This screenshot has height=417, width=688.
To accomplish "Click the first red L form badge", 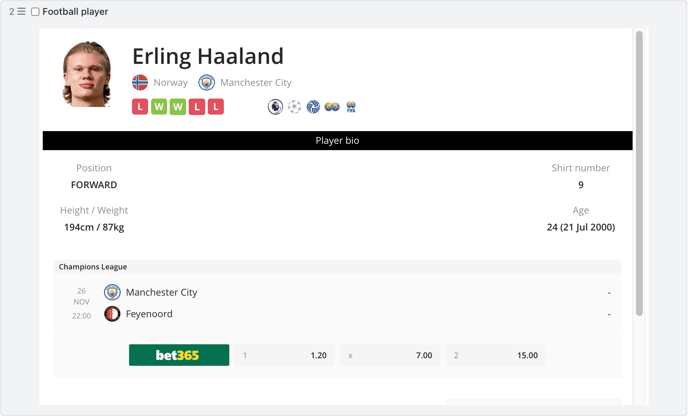I will 140,107.
